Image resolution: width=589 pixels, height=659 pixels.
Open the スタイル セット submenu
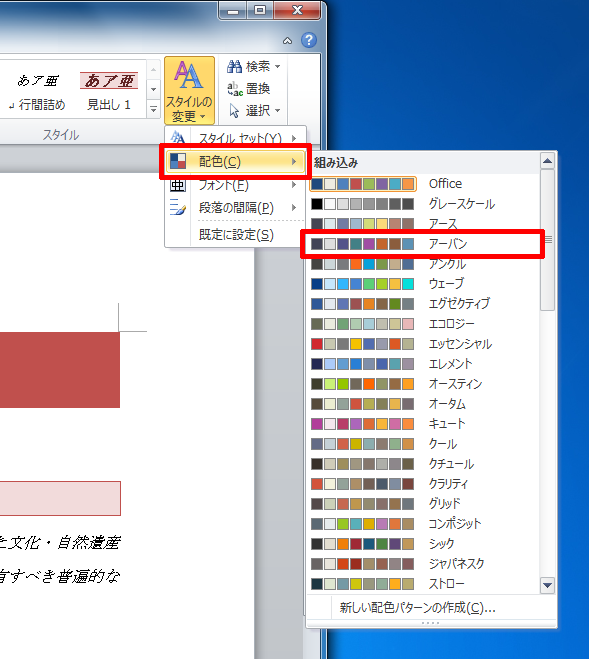235,138
